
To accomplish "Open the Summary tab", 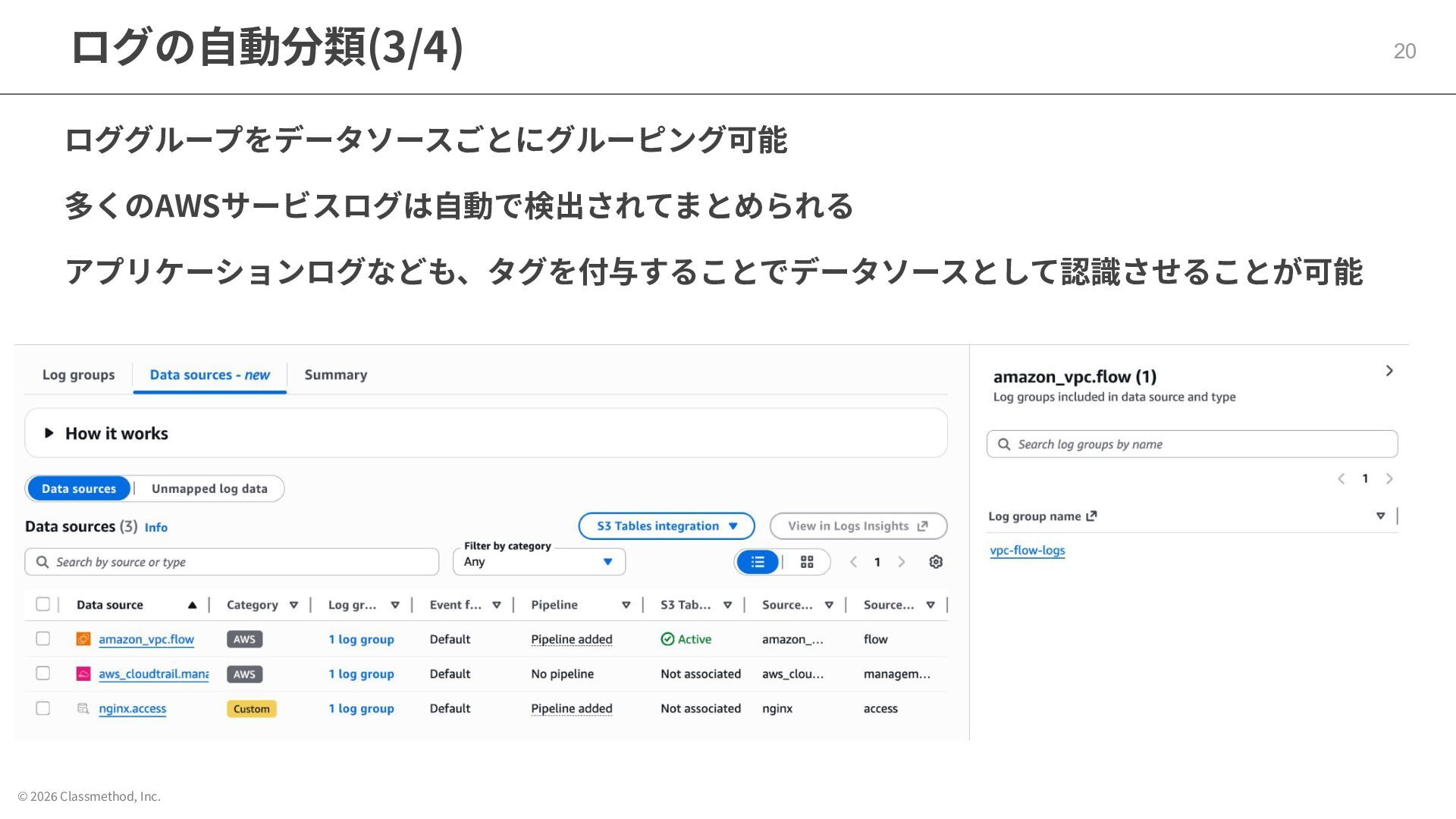I will (x=335, y=375).
